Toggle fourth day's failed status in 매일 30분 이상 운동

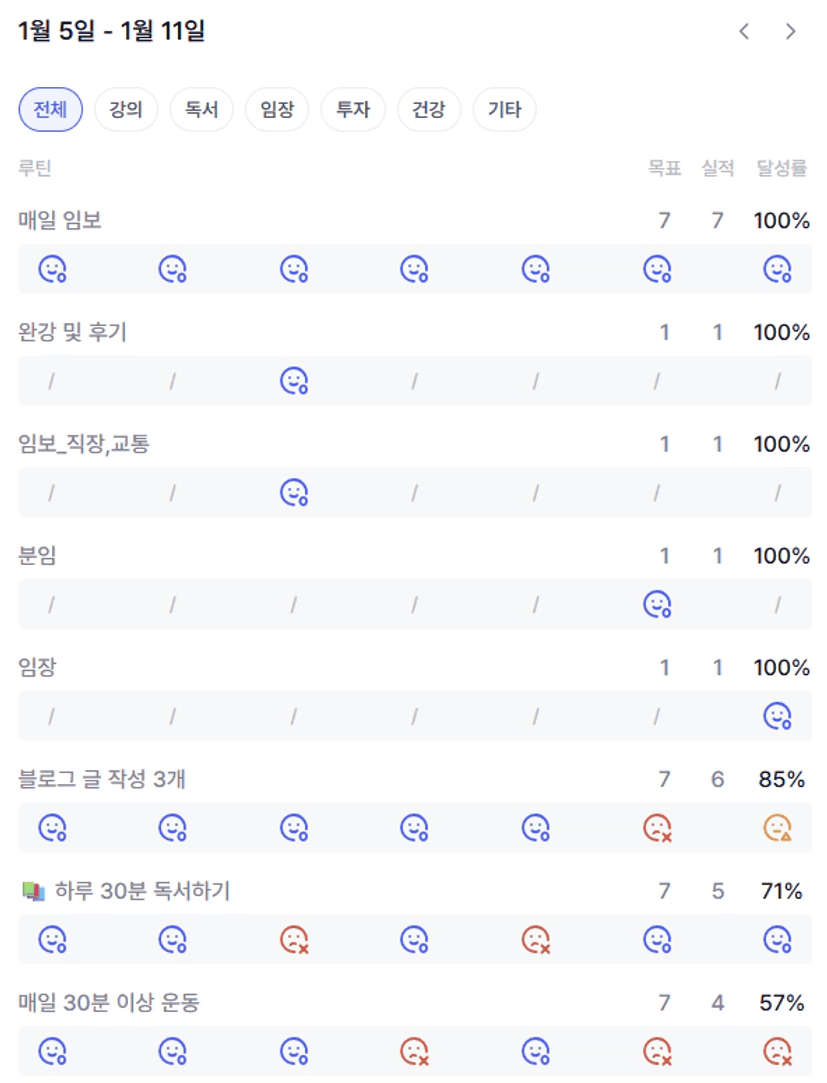pyautogui.click(x=414, y=1051)
